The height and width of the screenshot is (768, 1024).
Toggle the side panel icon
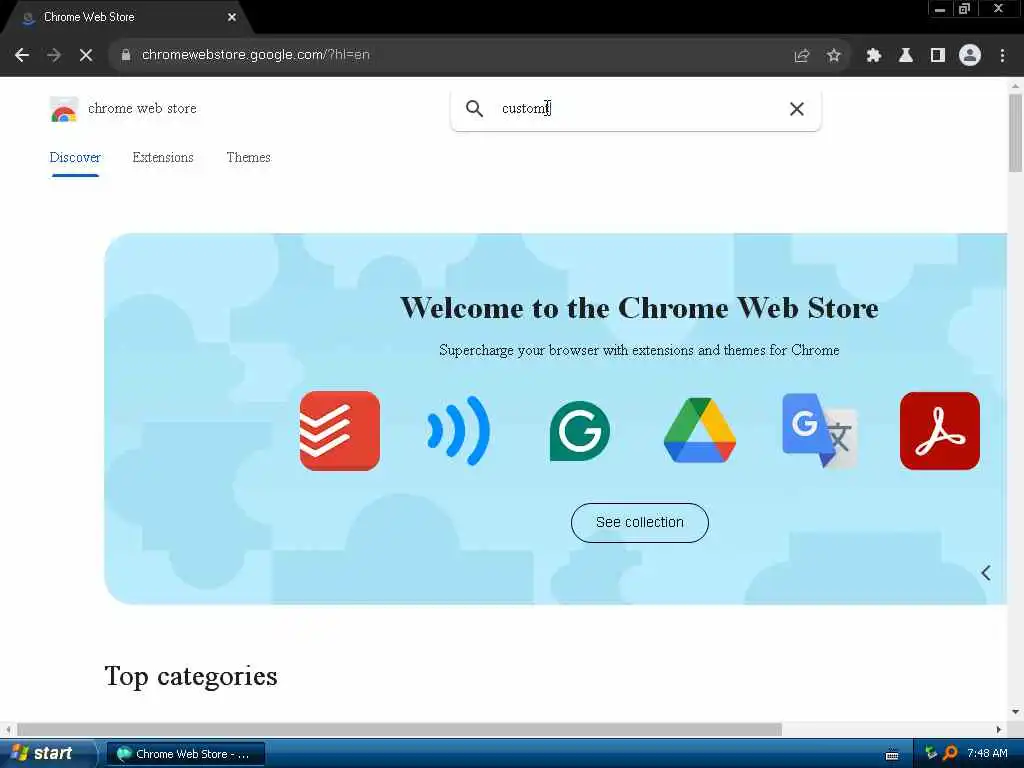(x=938, y=56)
